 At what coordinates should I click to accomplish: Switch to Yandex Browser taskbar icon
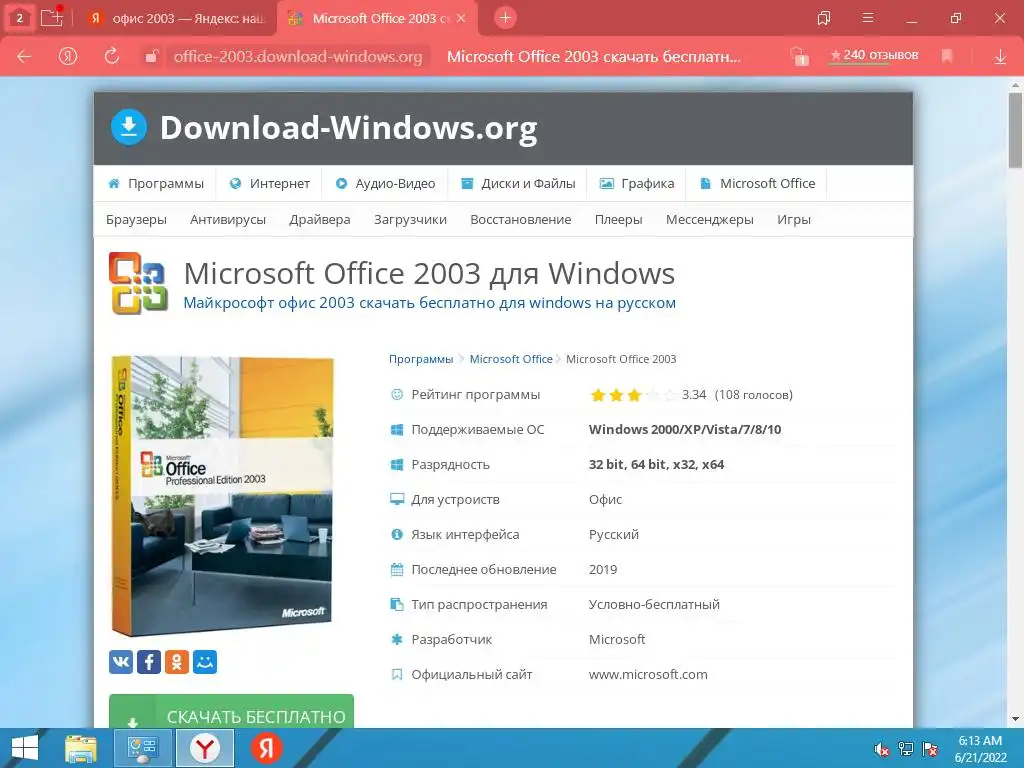(205, 748)
